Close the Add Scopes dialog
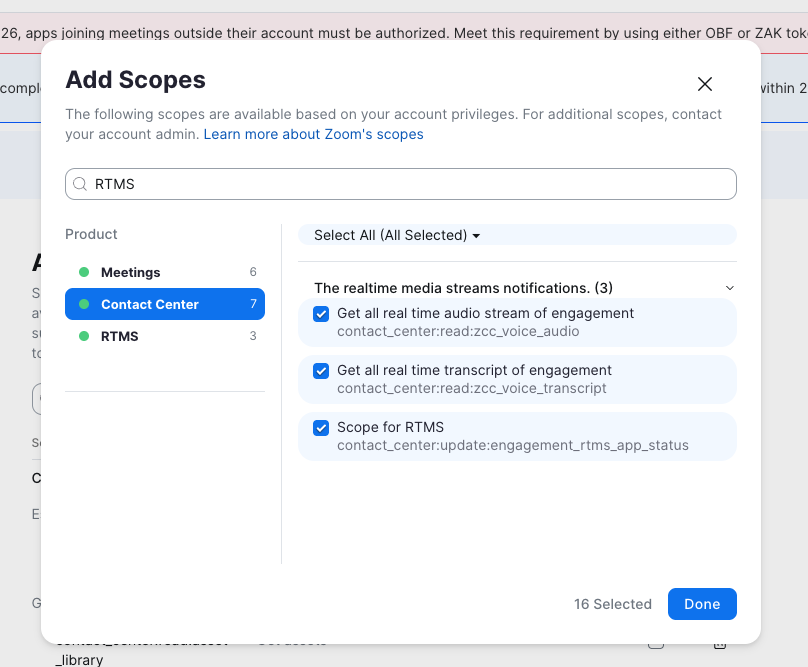The image size is (808, 667). [704, 84]
